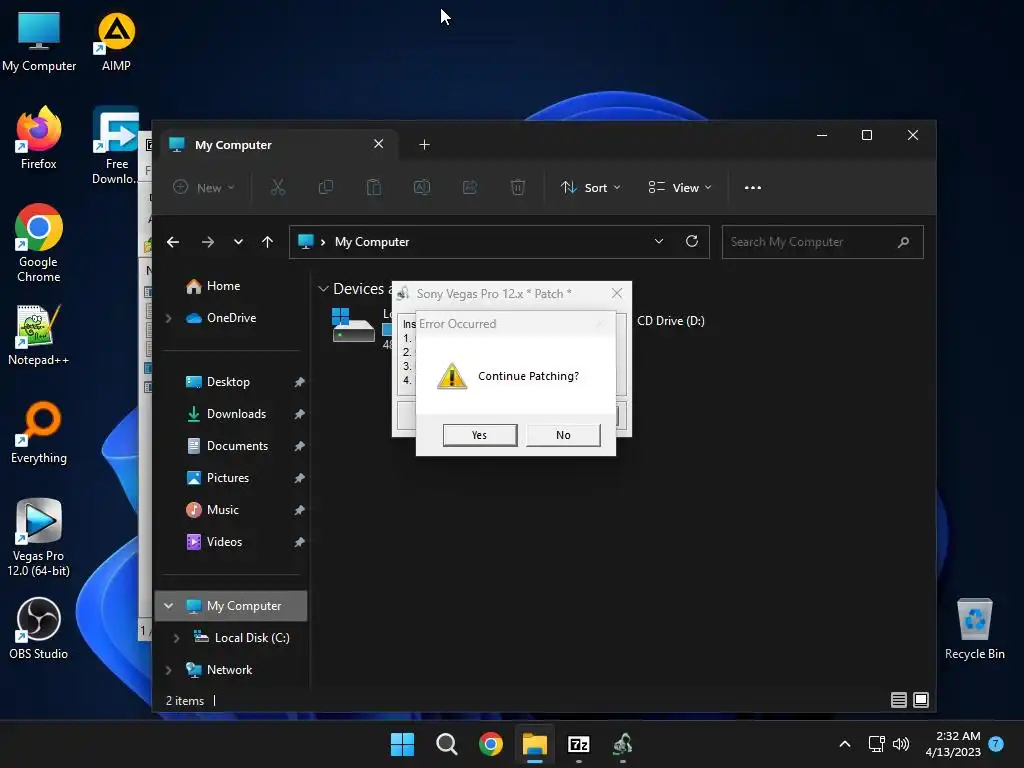Expand the Network tree node

point(168,669)
